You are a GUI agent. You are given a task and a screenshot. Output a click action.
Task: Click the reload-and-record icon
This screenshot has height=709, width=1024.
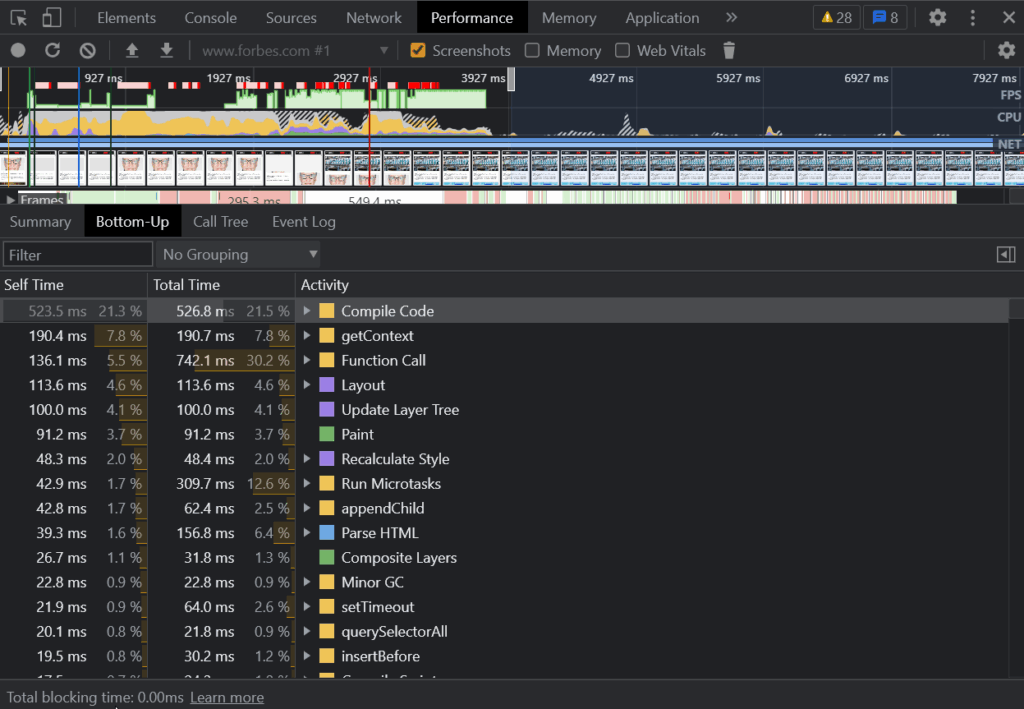click(x=52, y=50)
